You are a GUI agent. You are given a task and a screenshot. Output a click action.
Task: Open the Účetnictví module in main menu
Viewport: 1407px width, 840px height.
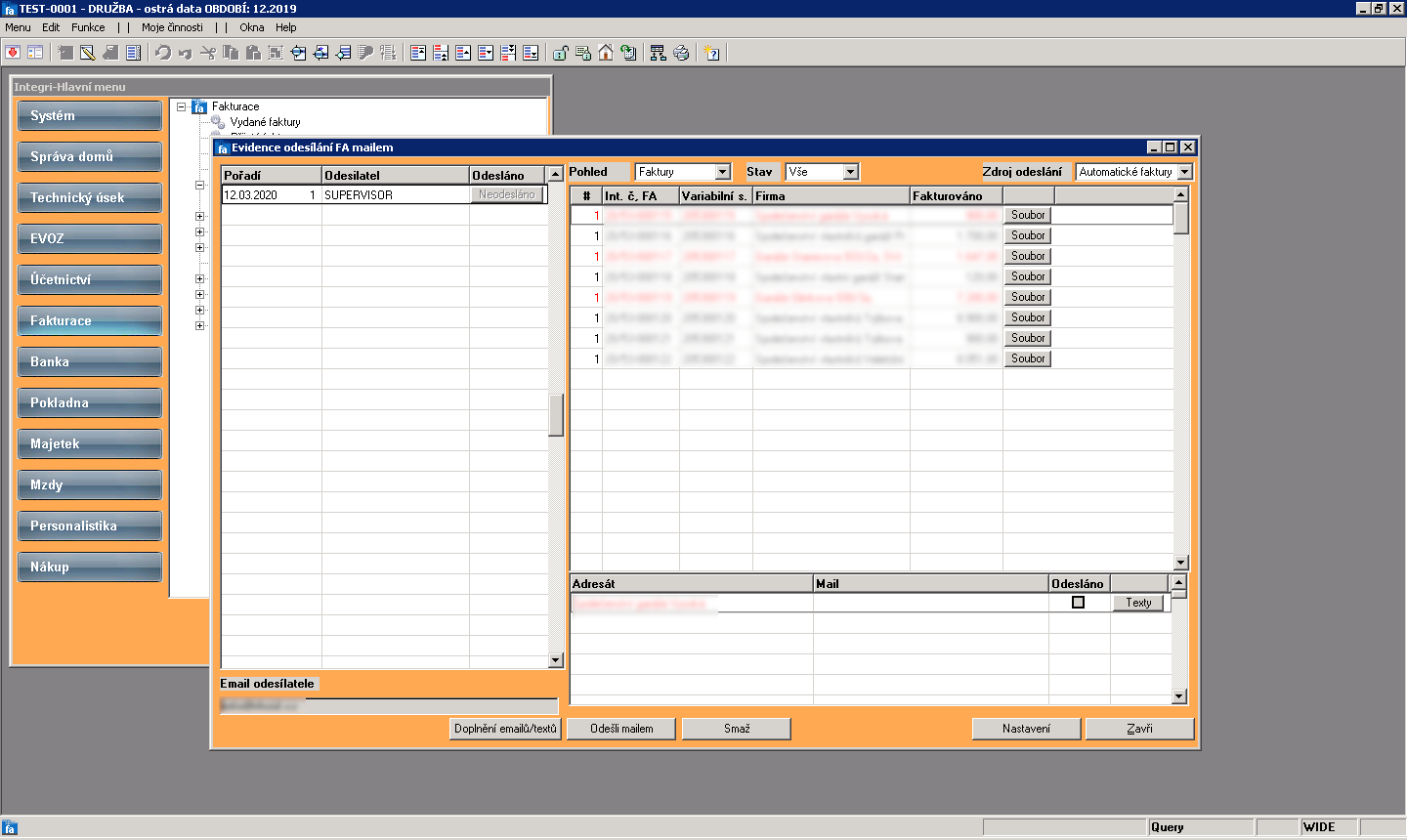coord(90,279)
